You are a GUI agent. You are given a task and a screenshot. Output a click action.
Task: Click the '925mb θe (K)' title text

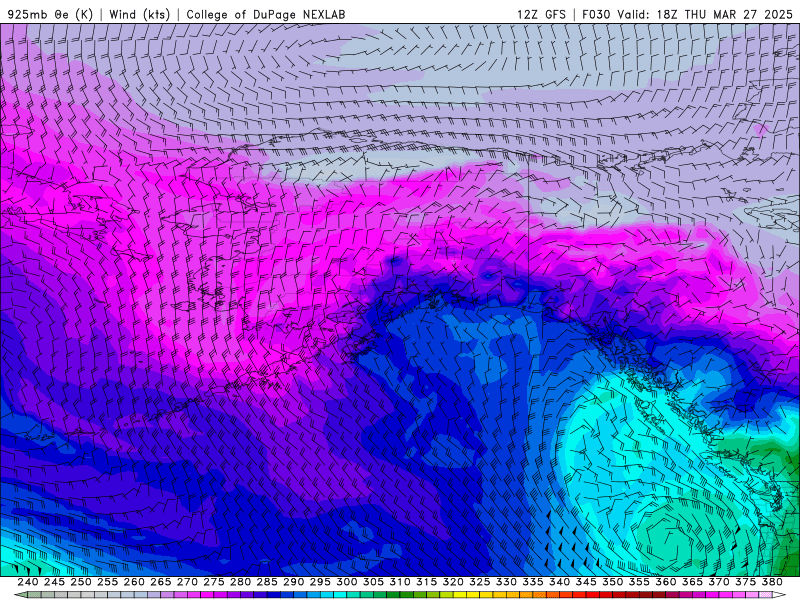tap(50, 14)
